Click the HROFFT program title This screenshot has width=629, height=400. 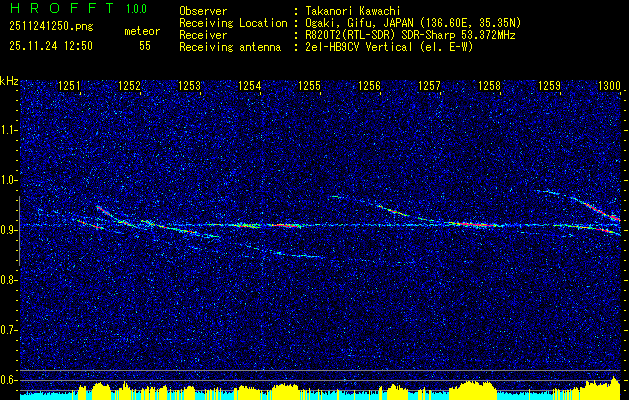point(63,8)
